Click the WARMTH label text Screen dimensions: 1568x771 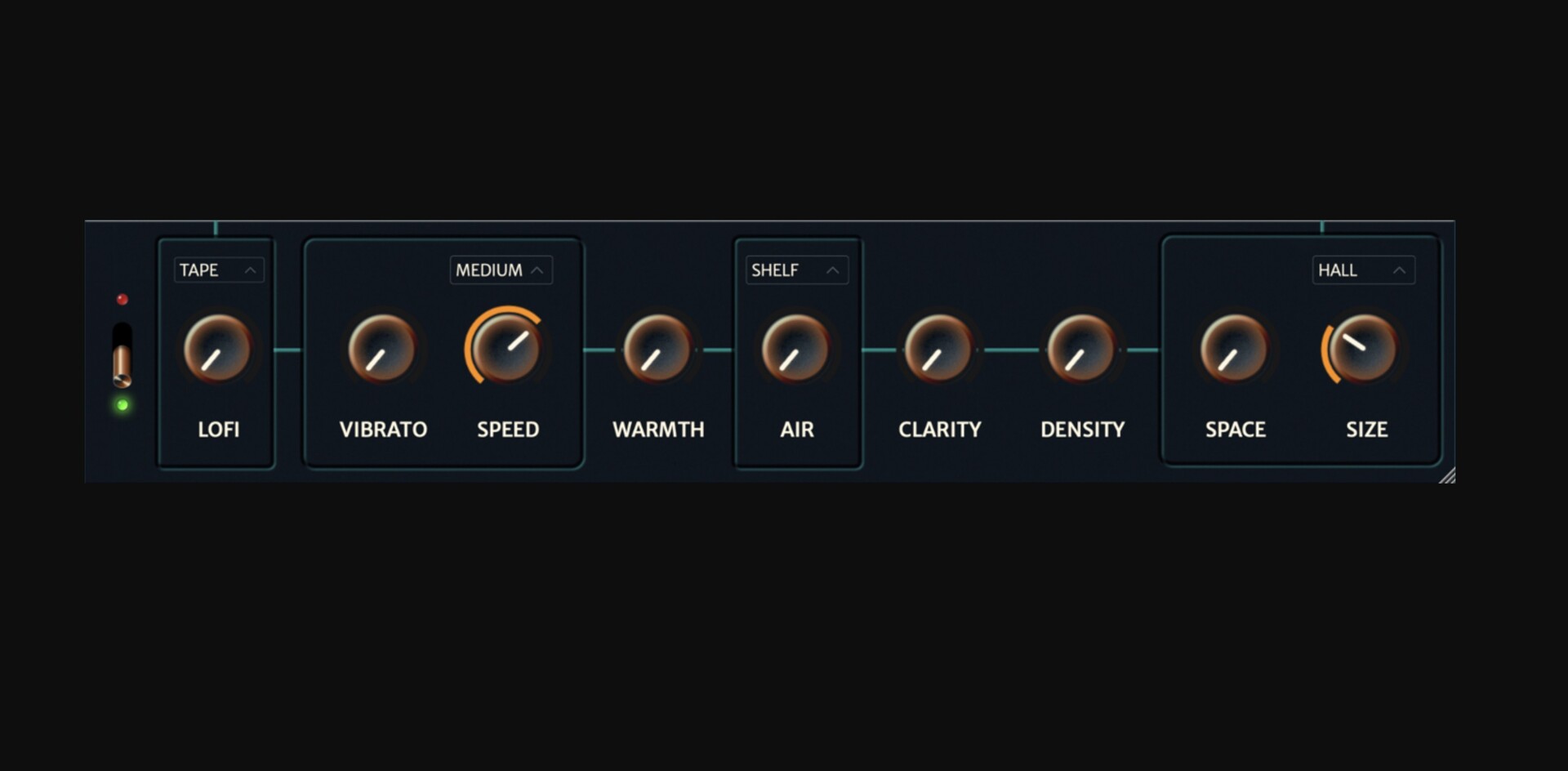coord(658,430)
